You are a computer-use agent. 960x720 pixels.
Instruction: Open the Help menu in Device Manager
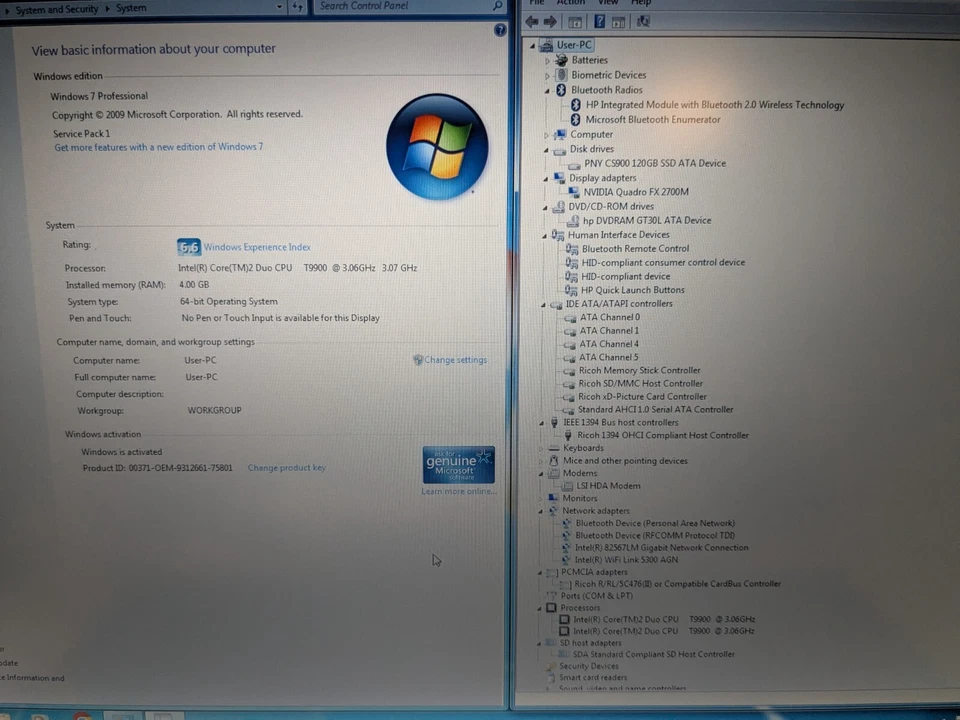pyautogui.click(x=640, y=2)
